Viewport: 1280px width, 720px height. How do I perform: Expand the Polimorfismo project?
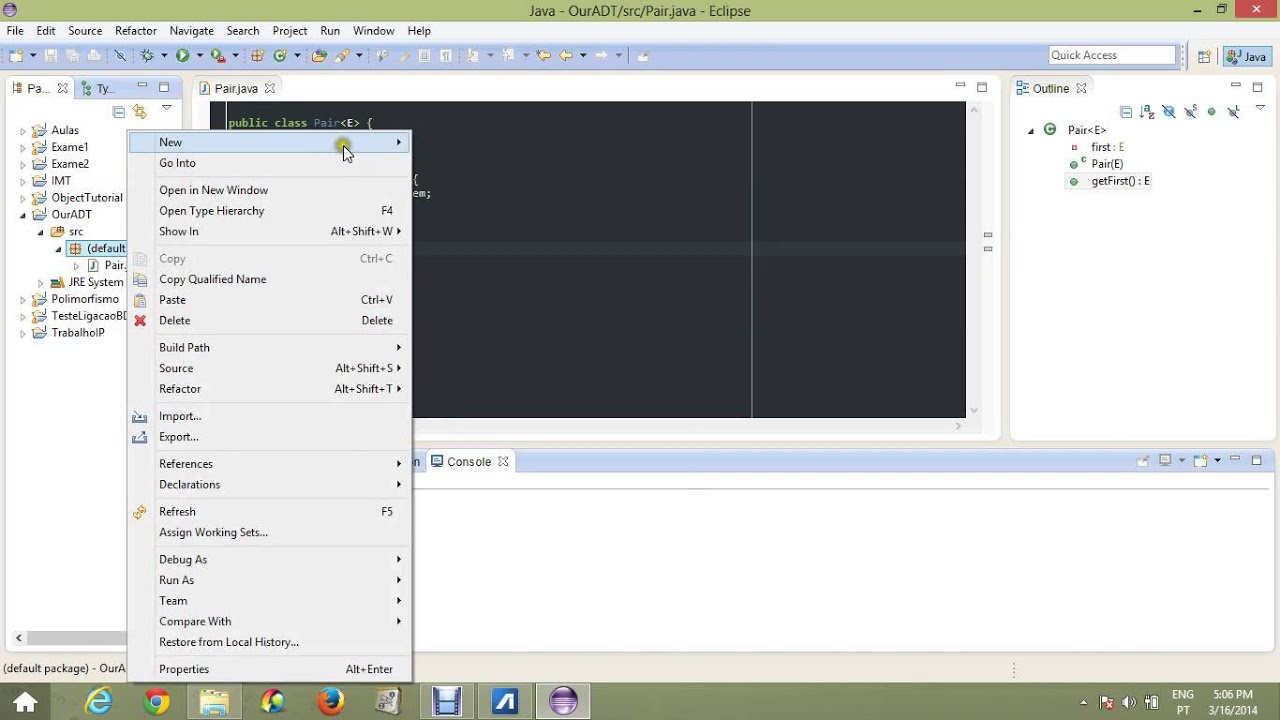click(x=23, y=300)
